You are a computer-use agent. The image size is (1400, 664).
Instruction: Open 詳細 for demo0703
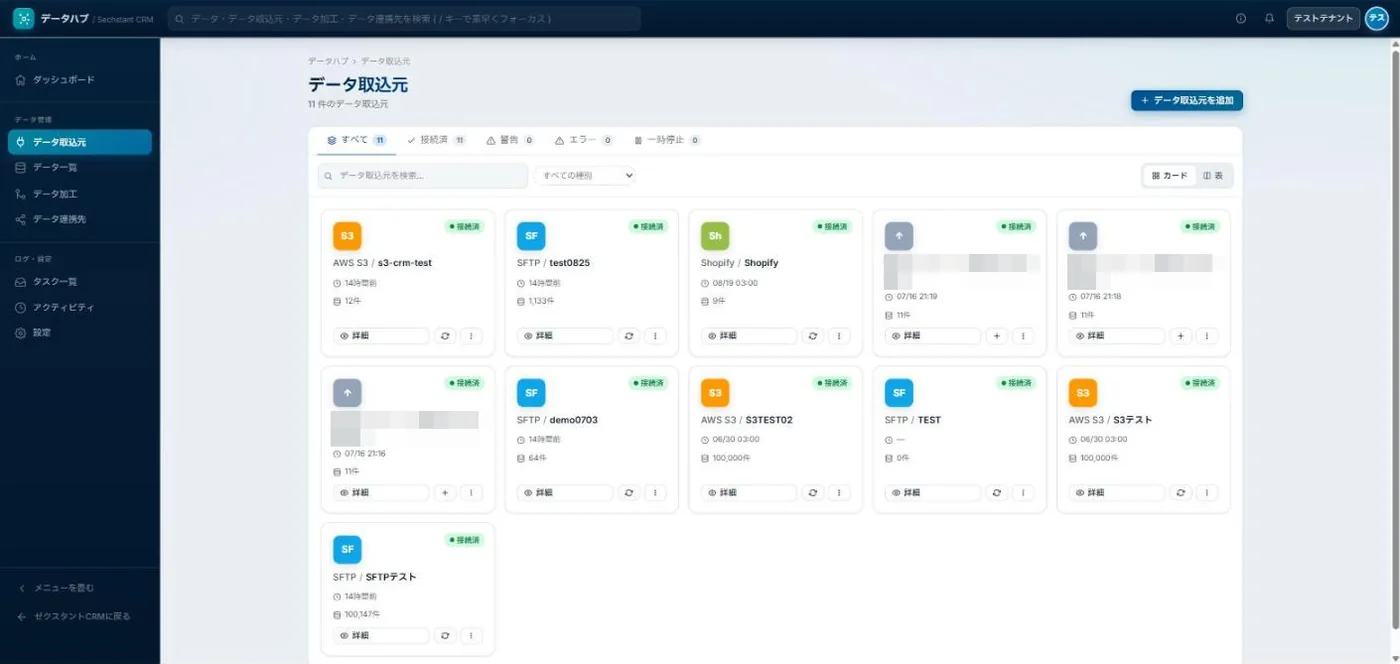point(565,493)
